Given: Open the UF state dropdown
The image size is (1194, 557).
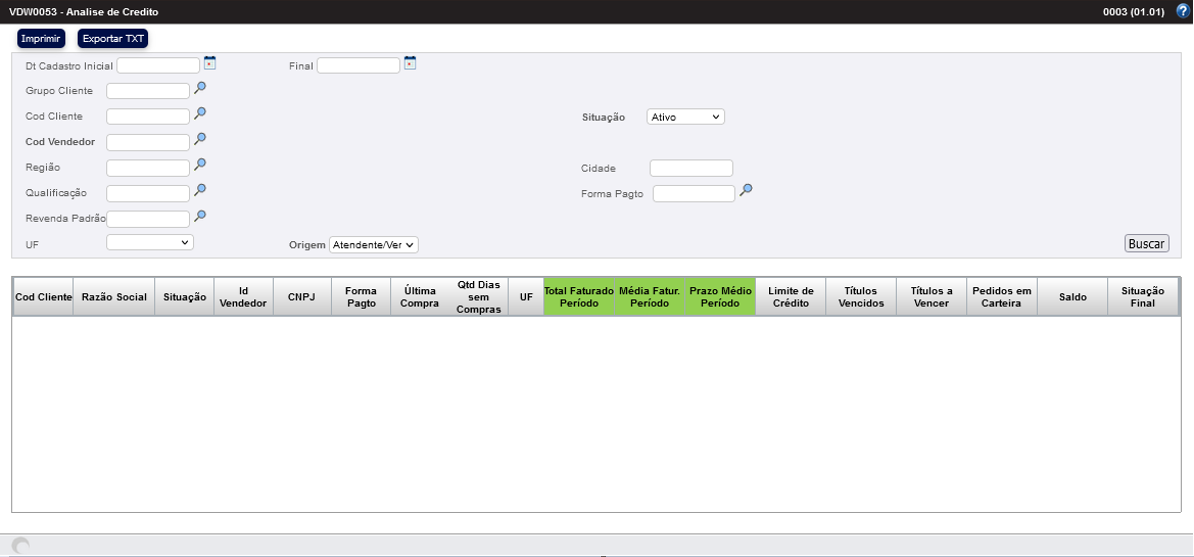Looking at the screenshot, I should coord(150,242).
